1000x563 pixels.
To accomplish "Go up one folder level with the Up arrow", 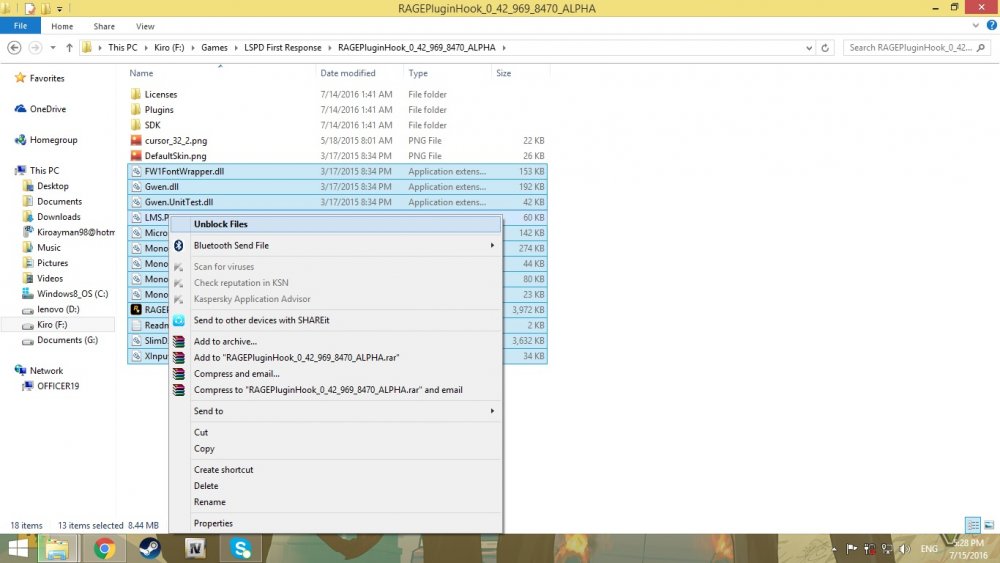I will [69, 47].
